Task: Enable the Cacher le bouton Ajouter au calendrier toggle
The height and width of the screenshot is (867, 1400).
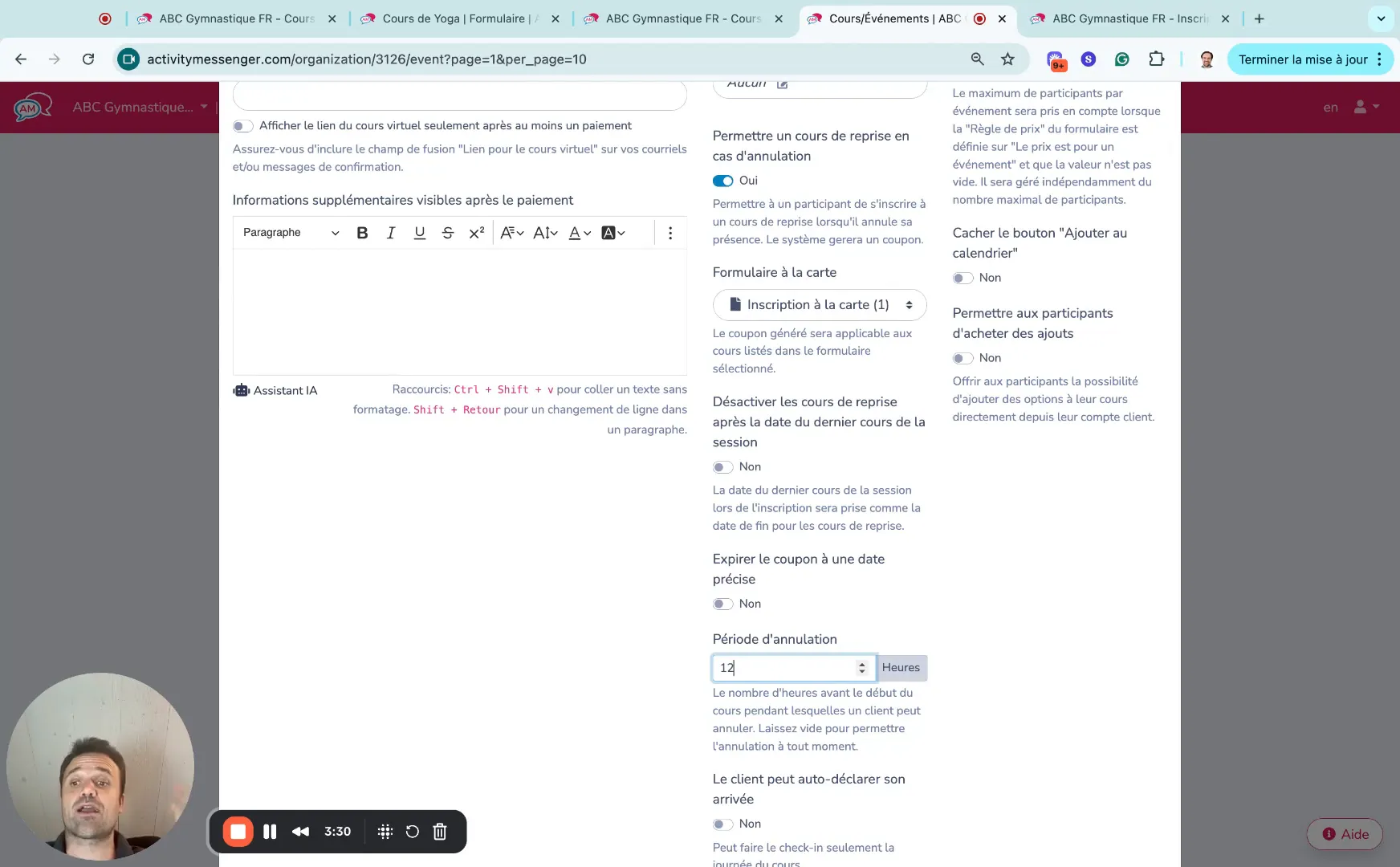Action: pyautogui.click(x=962, y=278)
